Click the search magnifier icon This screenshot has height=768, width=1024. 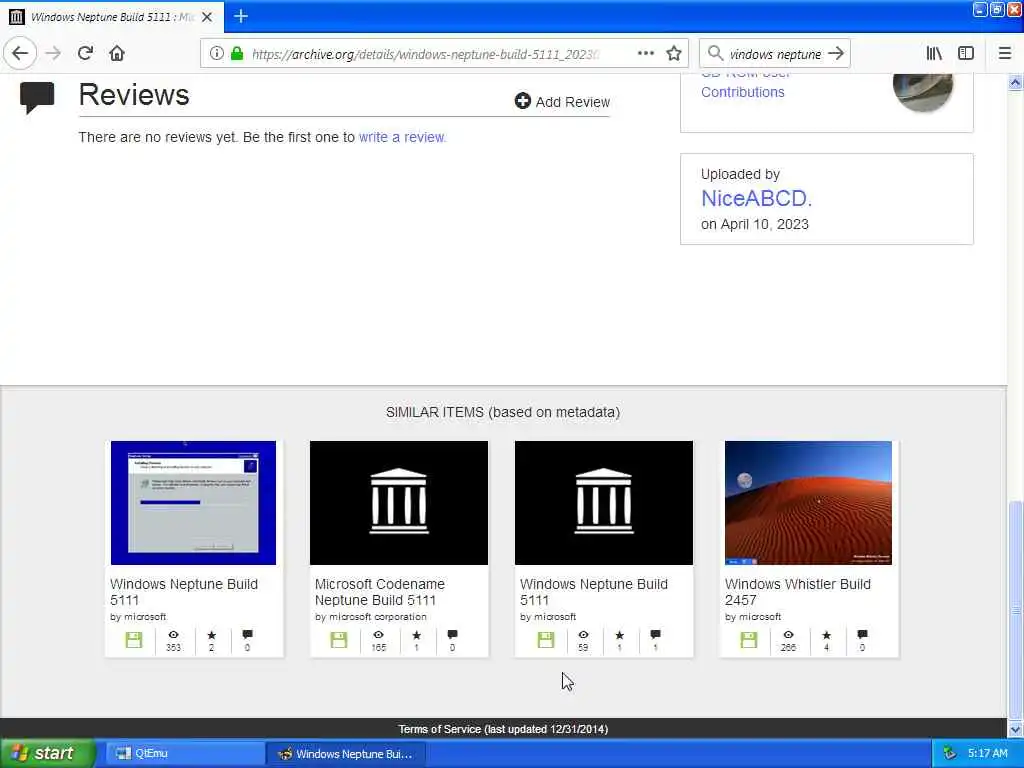[x=715, y=54]
